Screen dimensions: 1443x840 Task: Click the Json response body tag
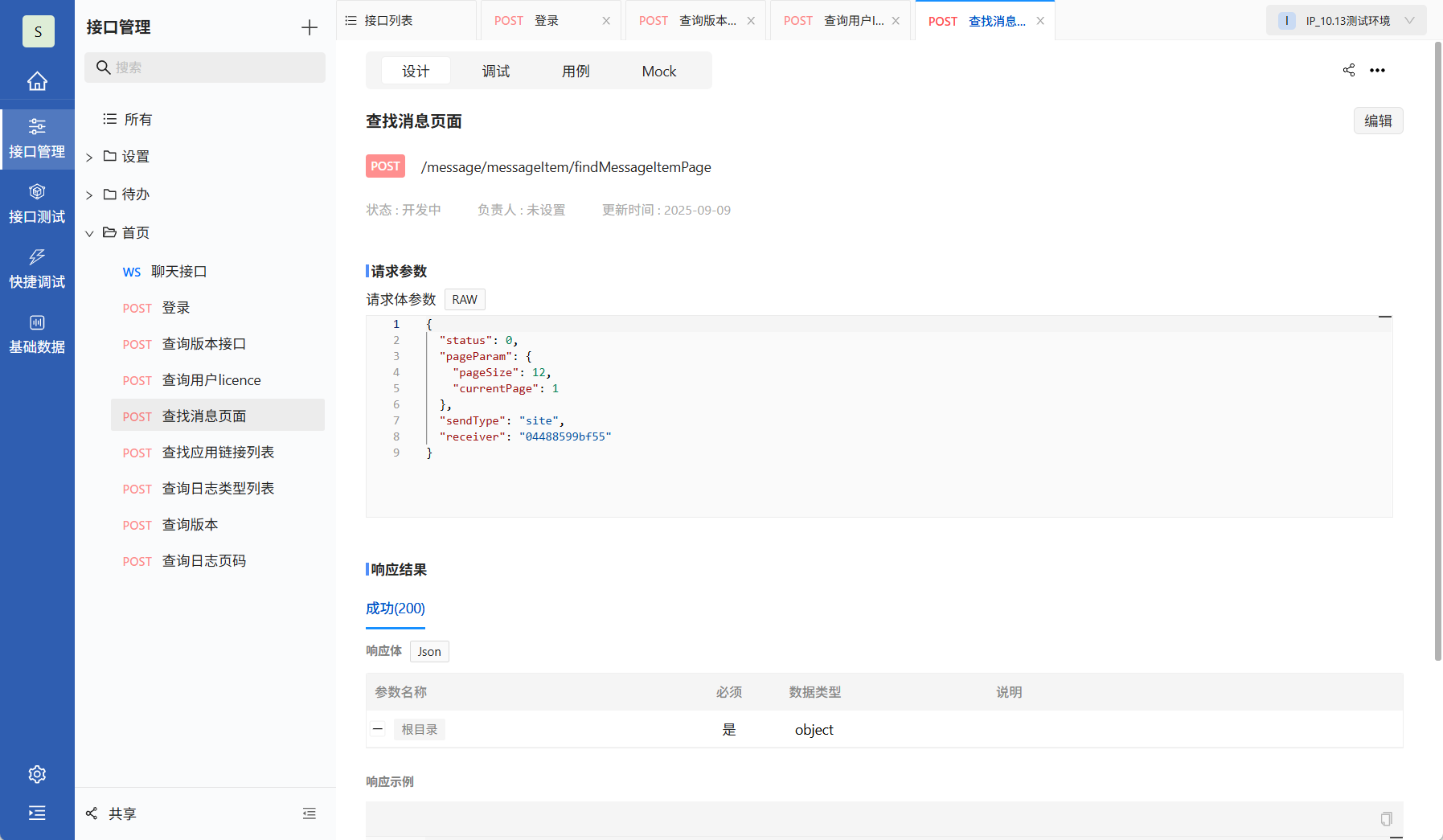coord(429,651)
